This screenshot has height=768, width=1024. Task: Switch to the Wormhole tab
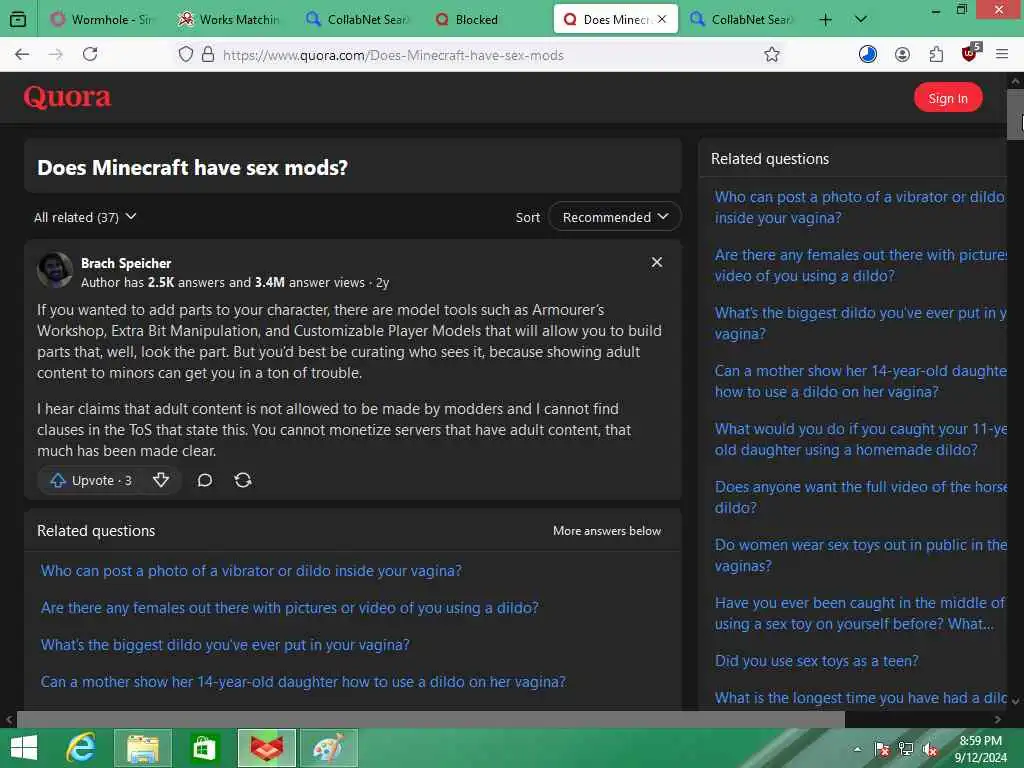(101, 20)
